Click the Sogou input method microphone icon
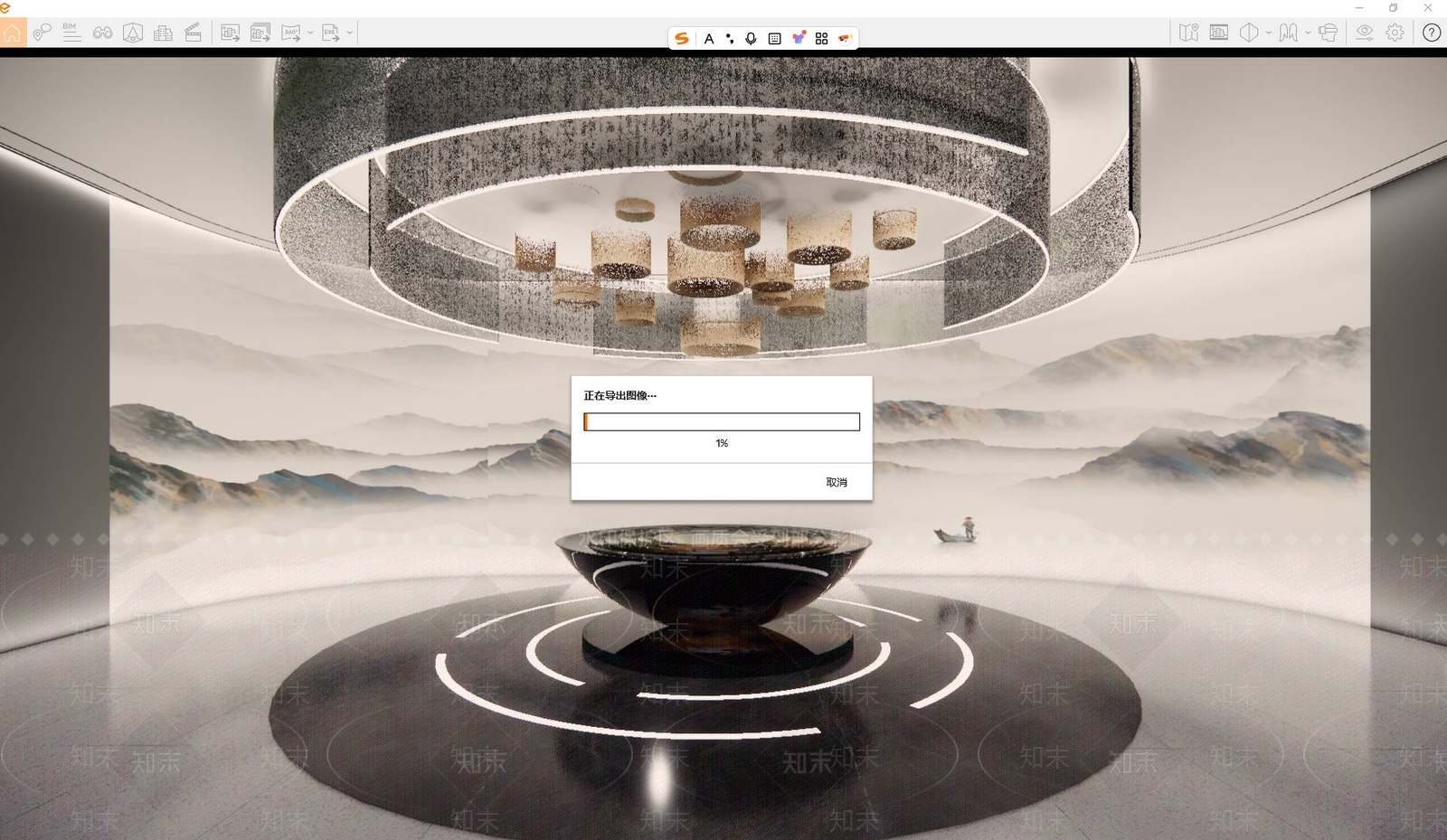The width and height of the screenshot is (1447, 840). (751, 39)
